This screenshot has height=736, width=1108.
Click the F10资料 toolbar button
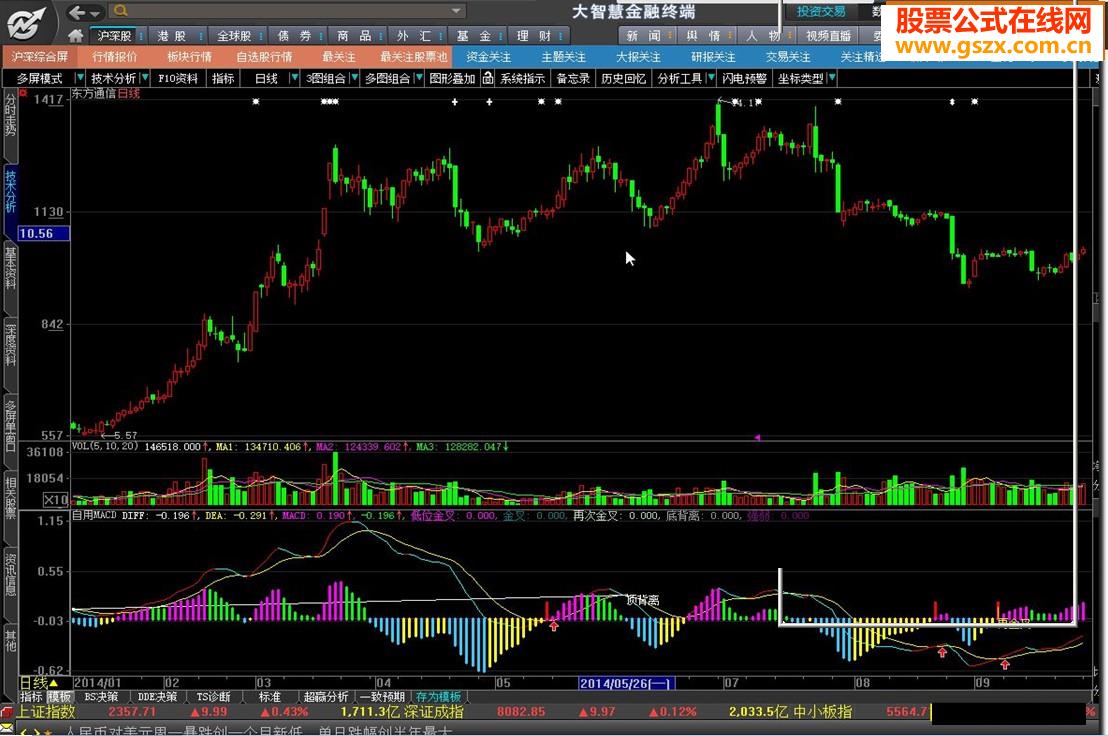pyautogui.click(x=178, y=78)
